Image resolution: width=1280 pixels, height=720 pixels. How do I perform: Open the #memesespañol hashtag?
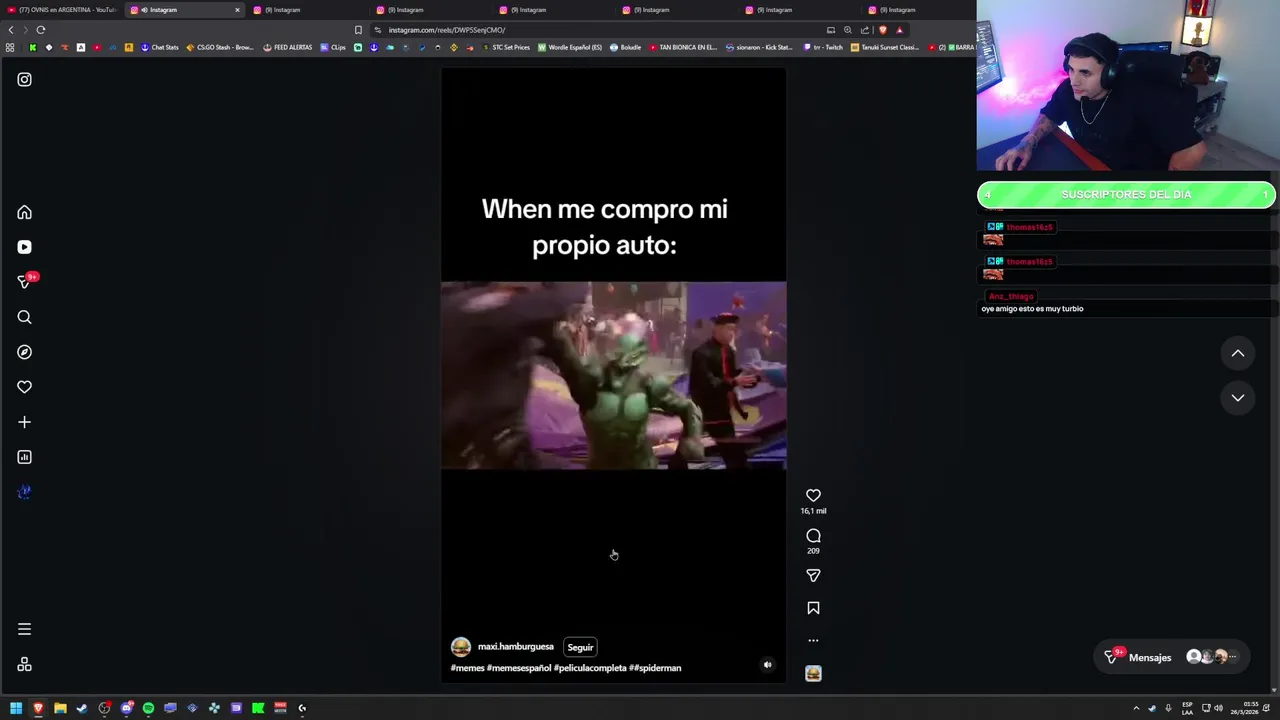pyautogui.click(x=519, y=668)
